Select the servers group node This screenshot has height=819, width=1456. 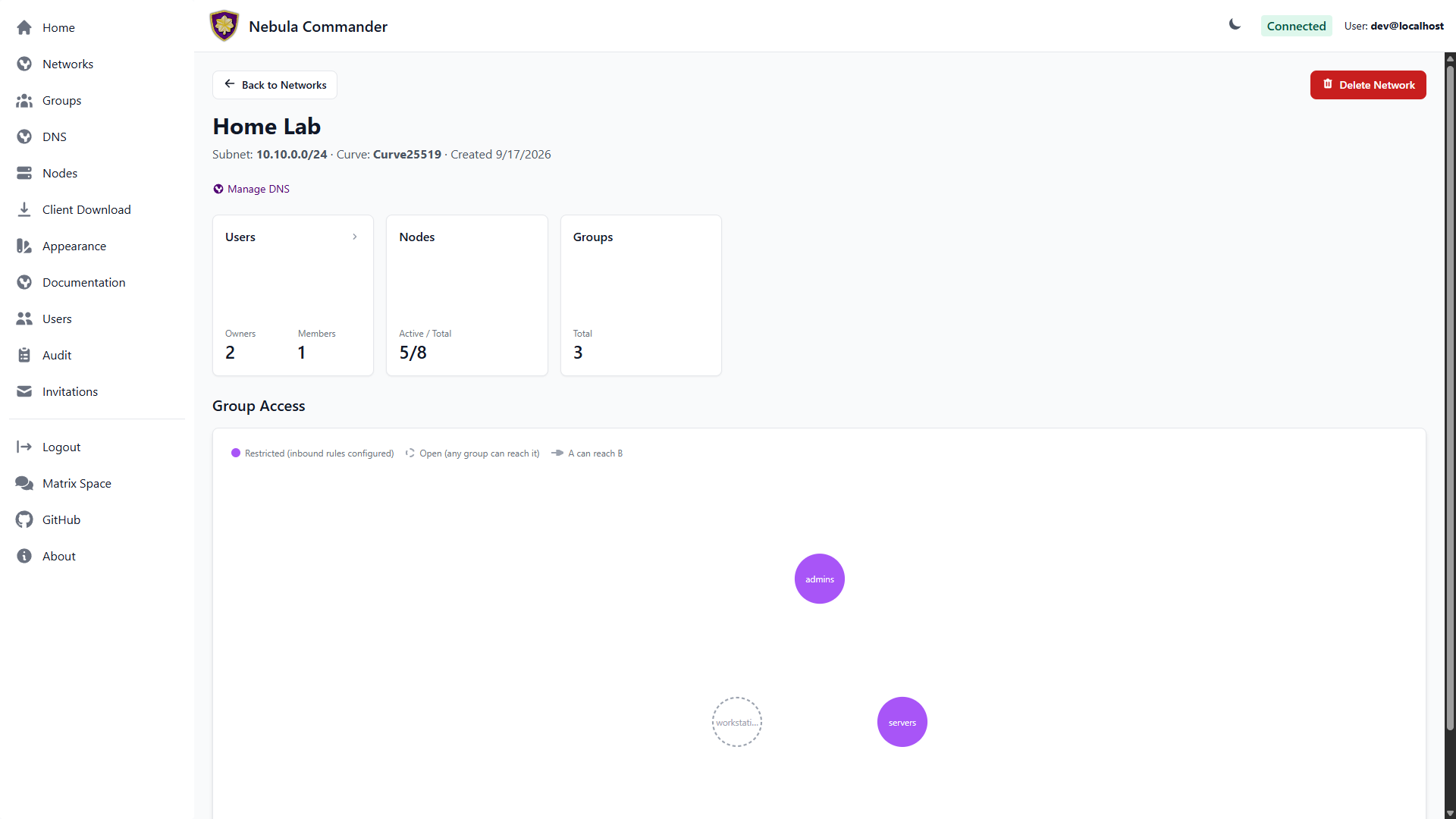coord(902,722)
